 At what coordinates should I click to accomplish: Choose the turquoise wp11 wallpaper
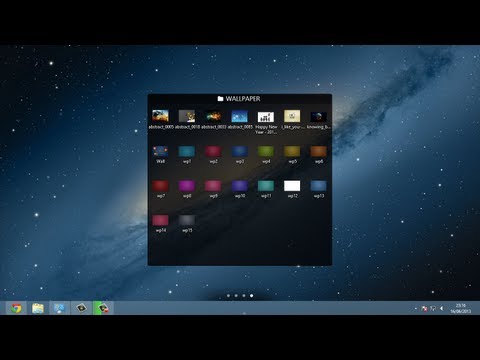[x=266, y=186]
